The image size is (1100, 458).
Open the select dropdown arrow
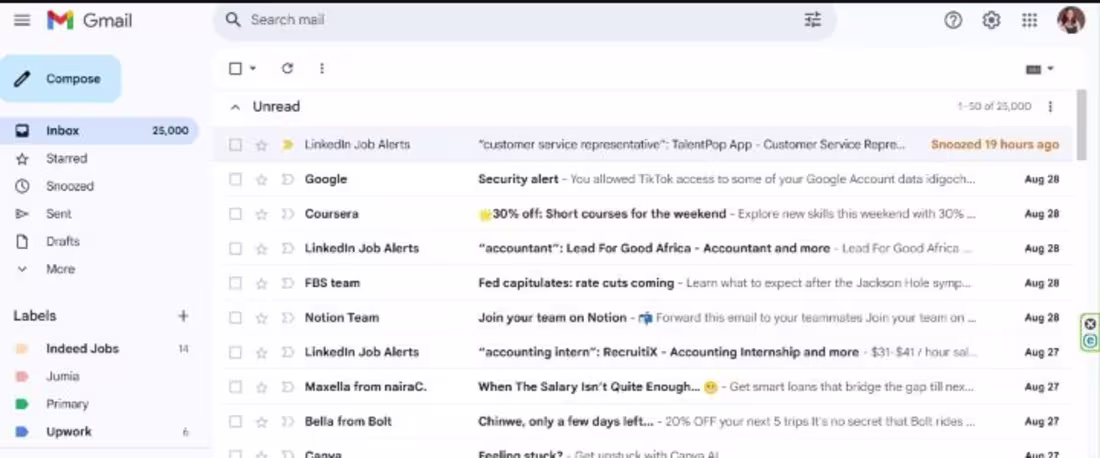253,68
